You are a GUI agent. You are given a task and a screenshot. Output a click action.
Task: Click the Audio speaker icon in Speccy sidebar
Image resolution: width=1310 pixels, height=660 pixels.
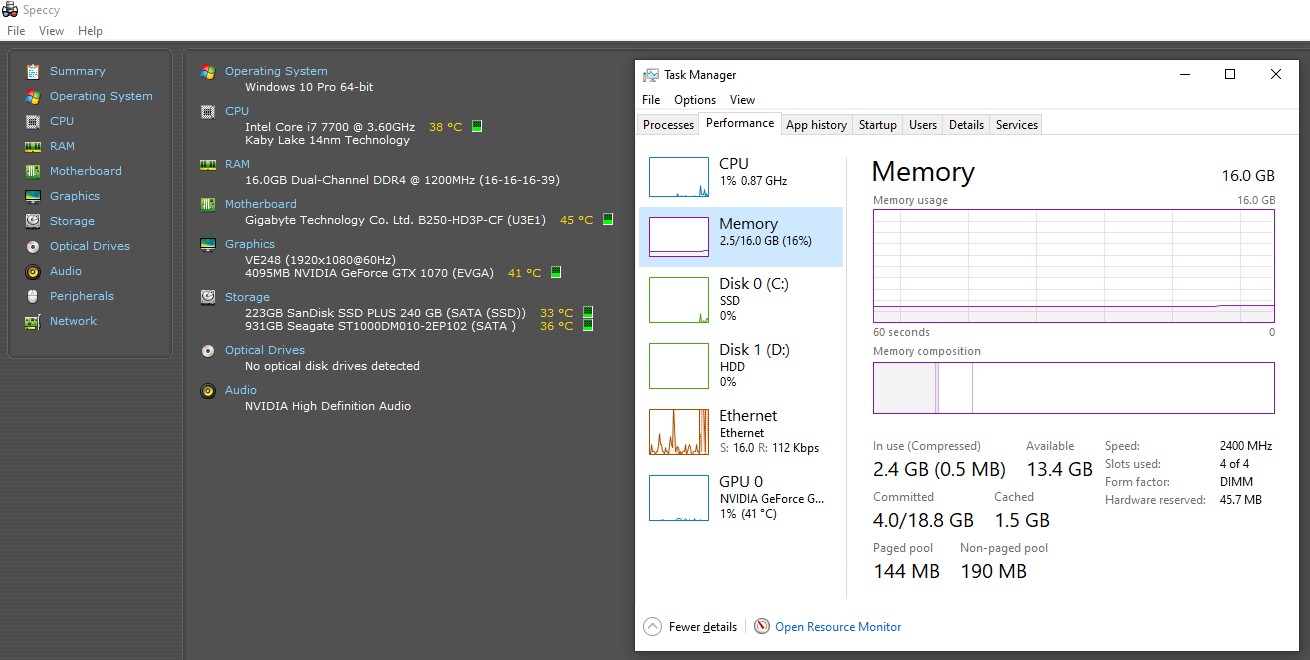coord(33,271)
